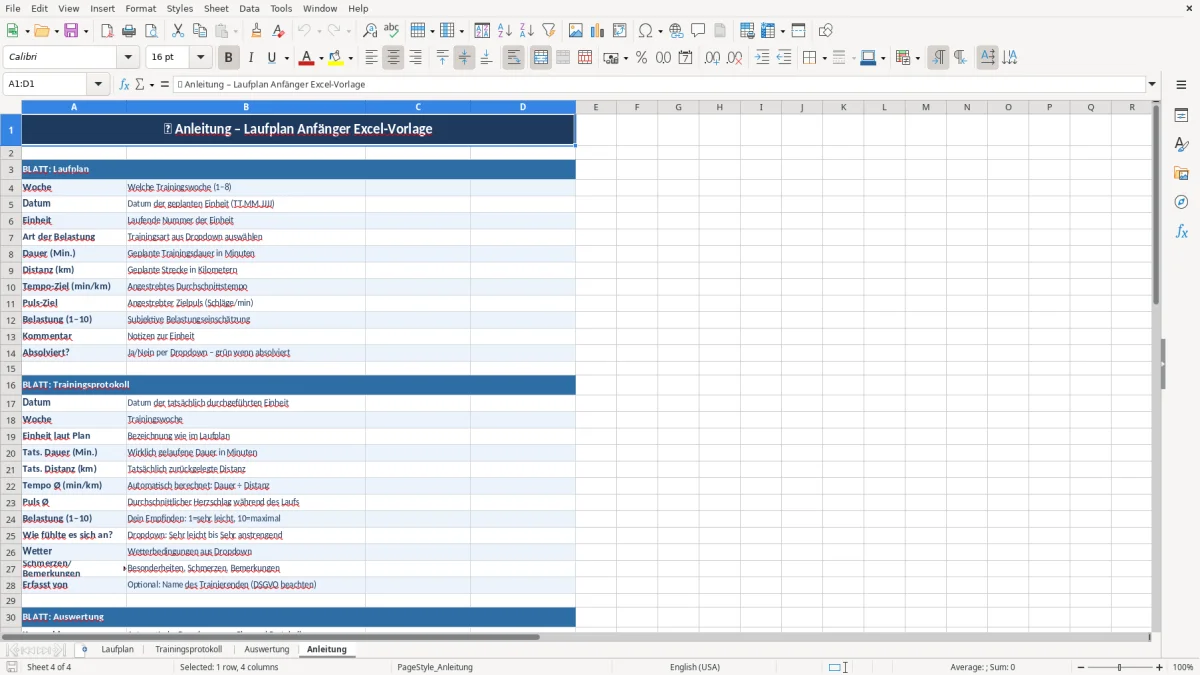
Task: Clear direct formatting
Action: click(279, 31)
